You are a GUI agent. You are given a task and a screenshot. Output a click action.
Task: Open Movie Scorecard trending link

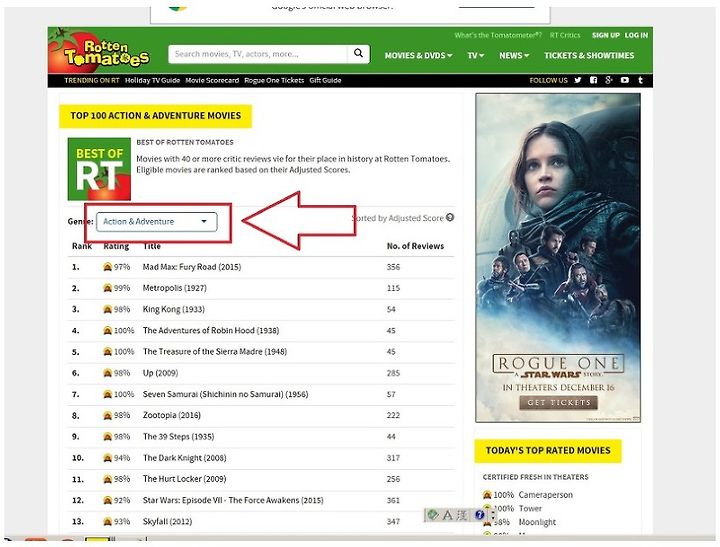pos(212,80)
